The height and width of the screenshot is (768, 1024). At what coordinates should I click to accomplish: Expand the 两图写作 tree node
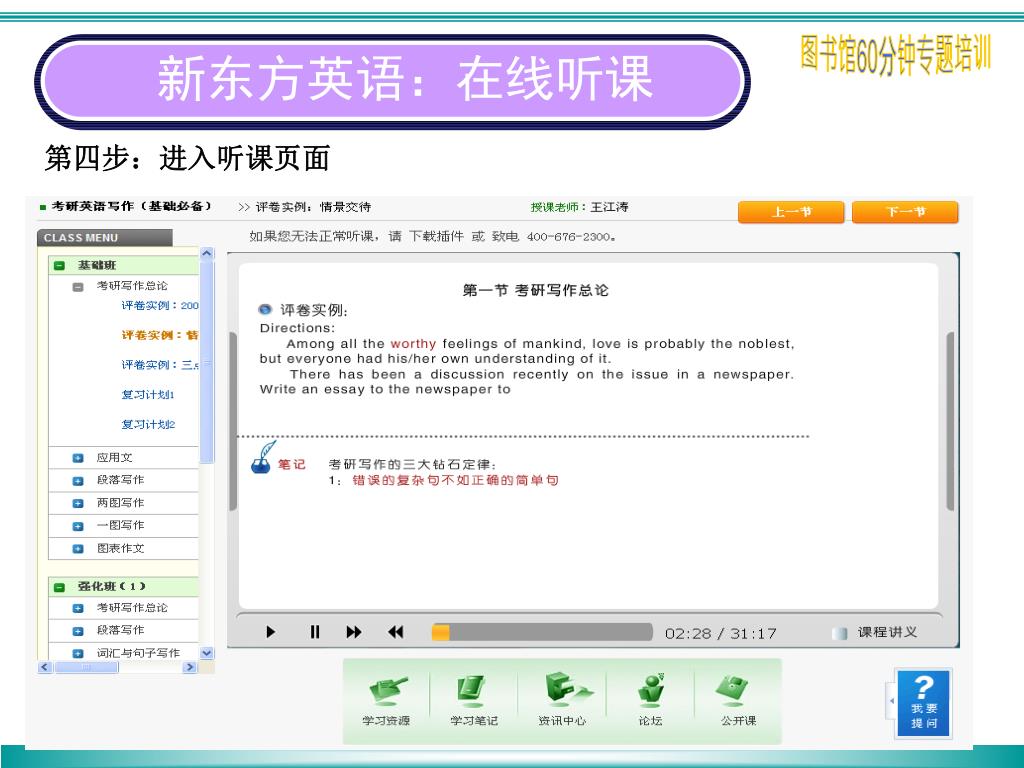[78, 503]
